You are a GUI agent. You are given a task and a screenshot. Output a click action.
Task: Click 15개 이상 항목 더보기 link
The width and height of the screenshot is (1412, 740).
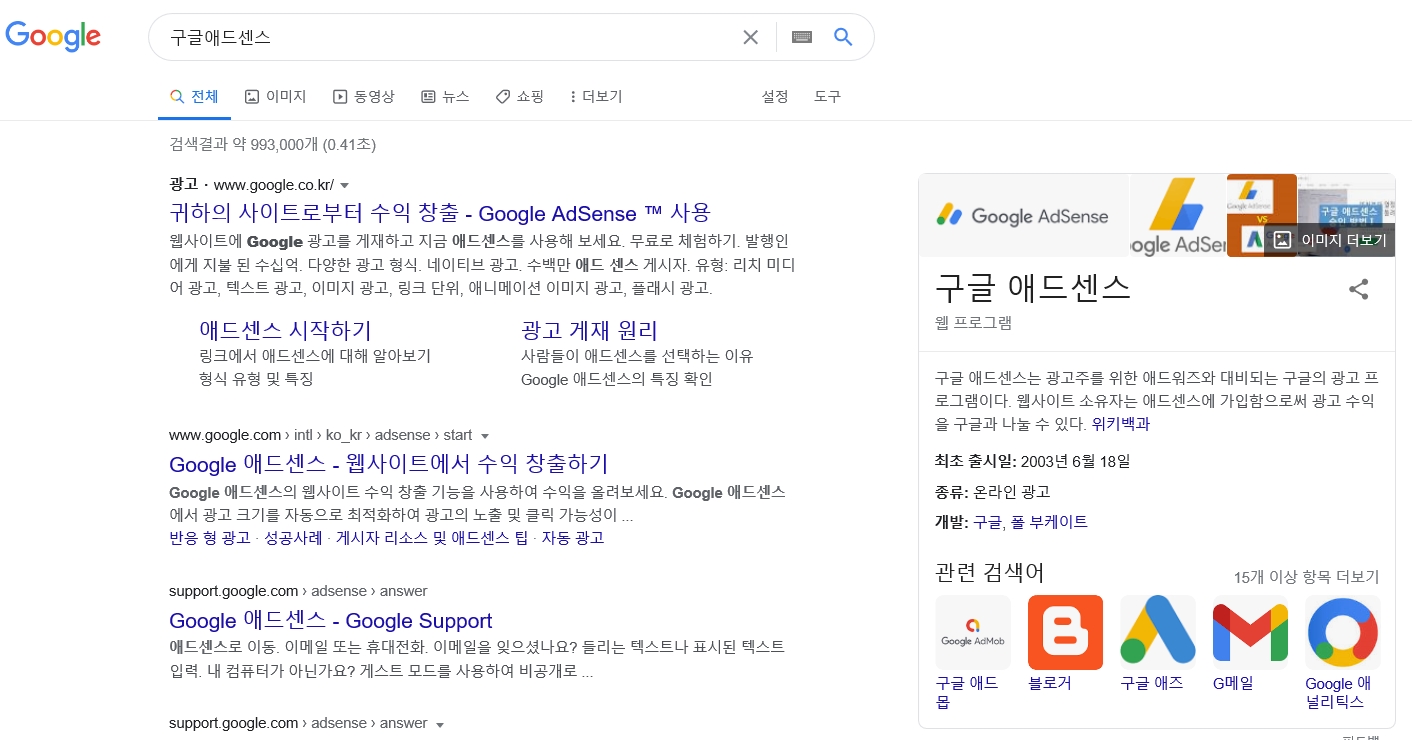(x=1306, y=577)
